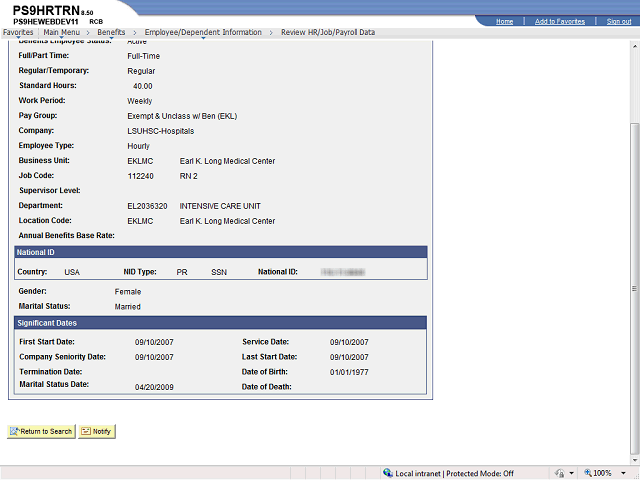
Task: Click the Marital Status value Married
Action: [128, 307]
